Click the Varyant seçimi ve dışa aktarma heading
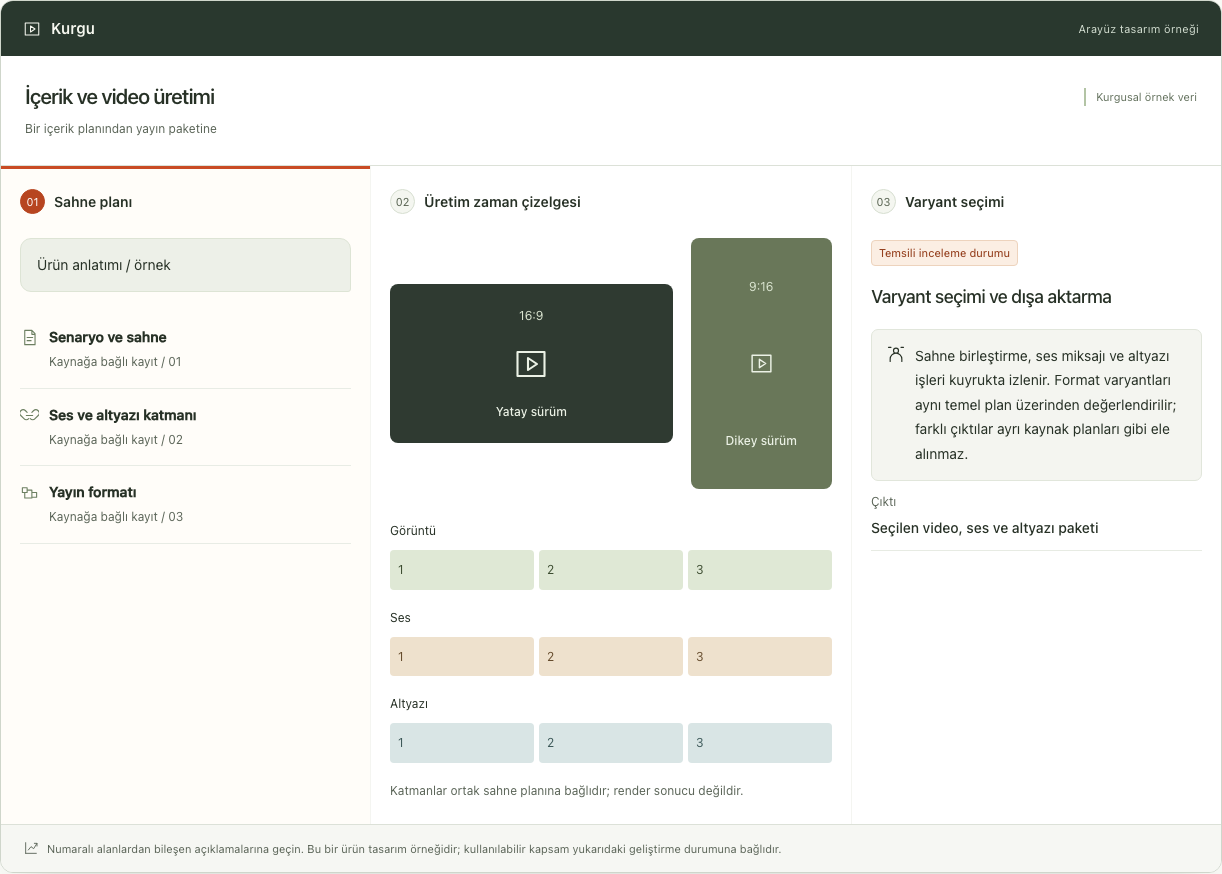 991,297
